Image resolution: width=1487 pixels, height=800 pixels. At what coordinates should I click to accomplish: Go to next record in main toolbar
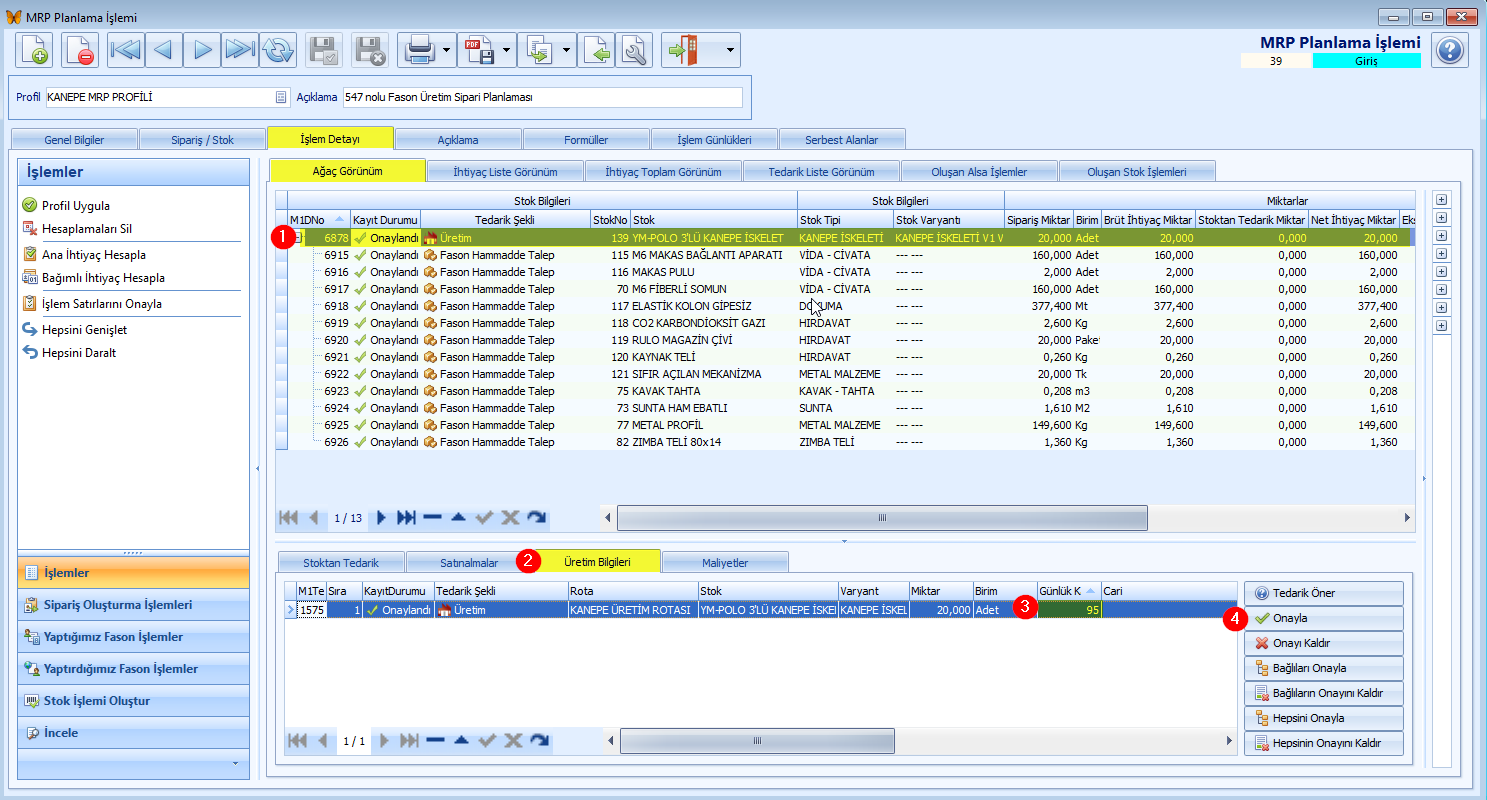[201, 49]
